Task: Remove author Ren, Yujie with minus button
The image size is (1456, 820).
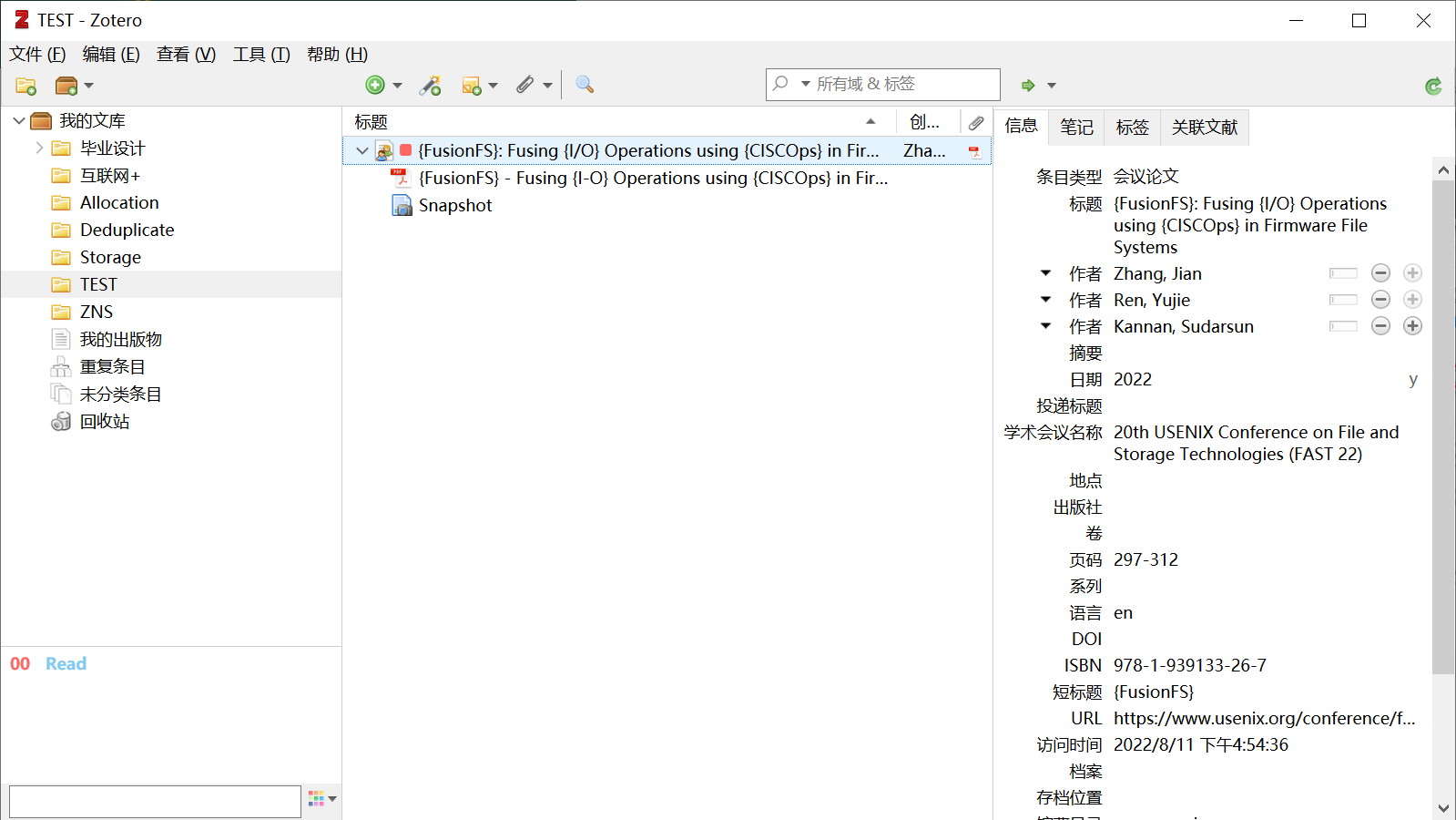Action: click(1380, 300)
